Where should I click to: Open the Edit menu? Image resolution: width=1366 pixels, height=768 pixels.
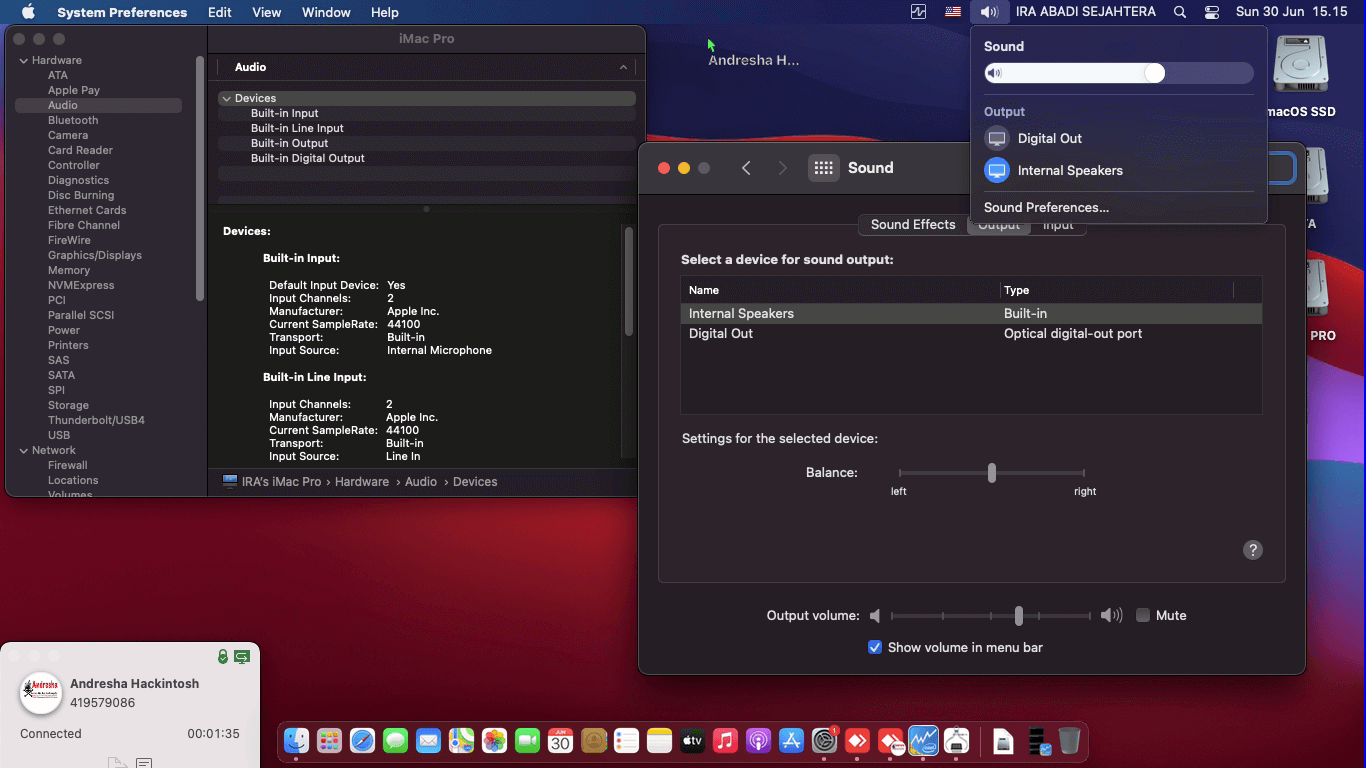coord(219,12)
